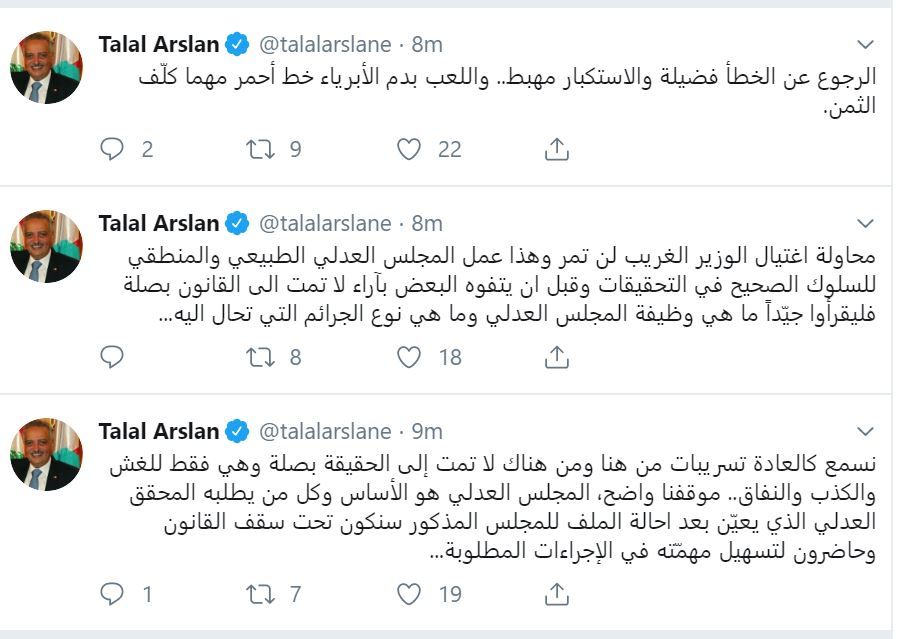This screenshot has height=639, width=916.
Task: Share the tweet posted 9m ago
Action: point(557,595)
